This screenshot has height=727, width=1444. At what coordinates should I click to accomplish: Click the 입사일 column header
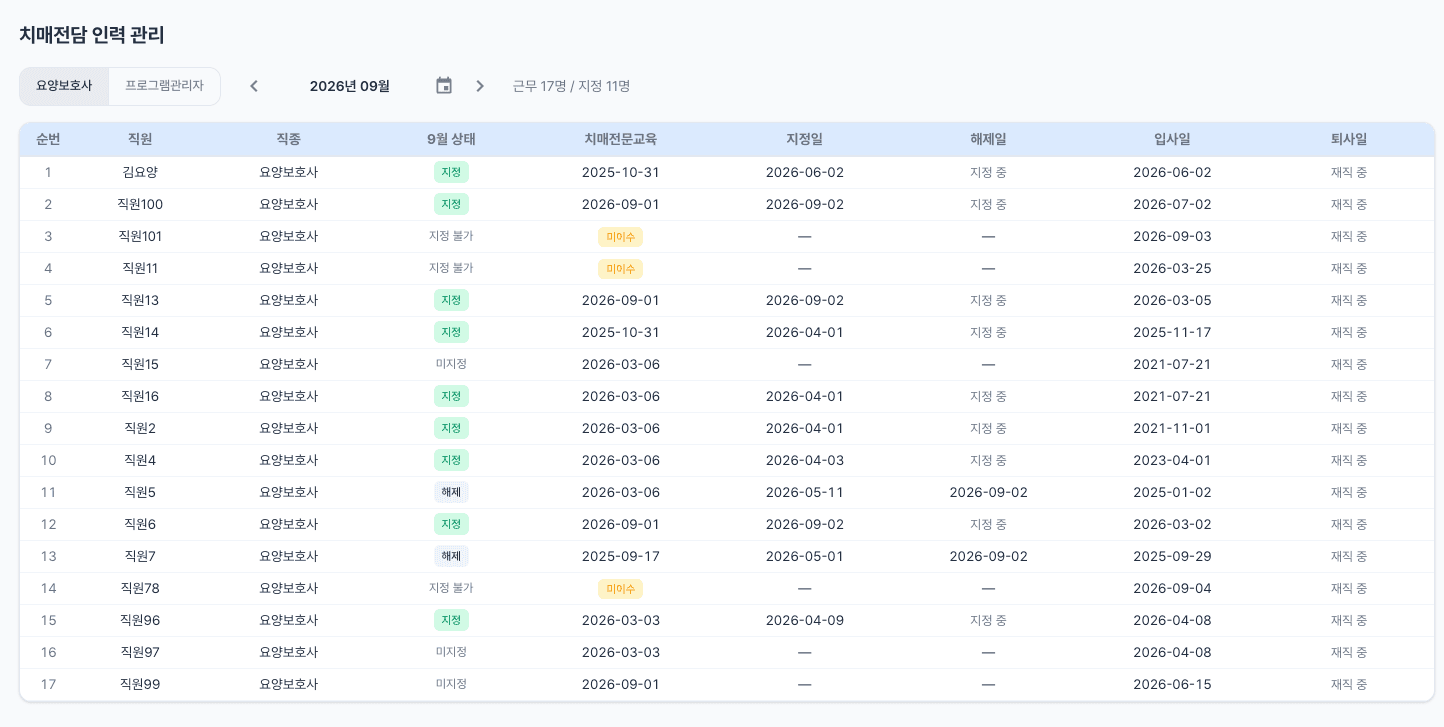click(x=1172, y=139)
